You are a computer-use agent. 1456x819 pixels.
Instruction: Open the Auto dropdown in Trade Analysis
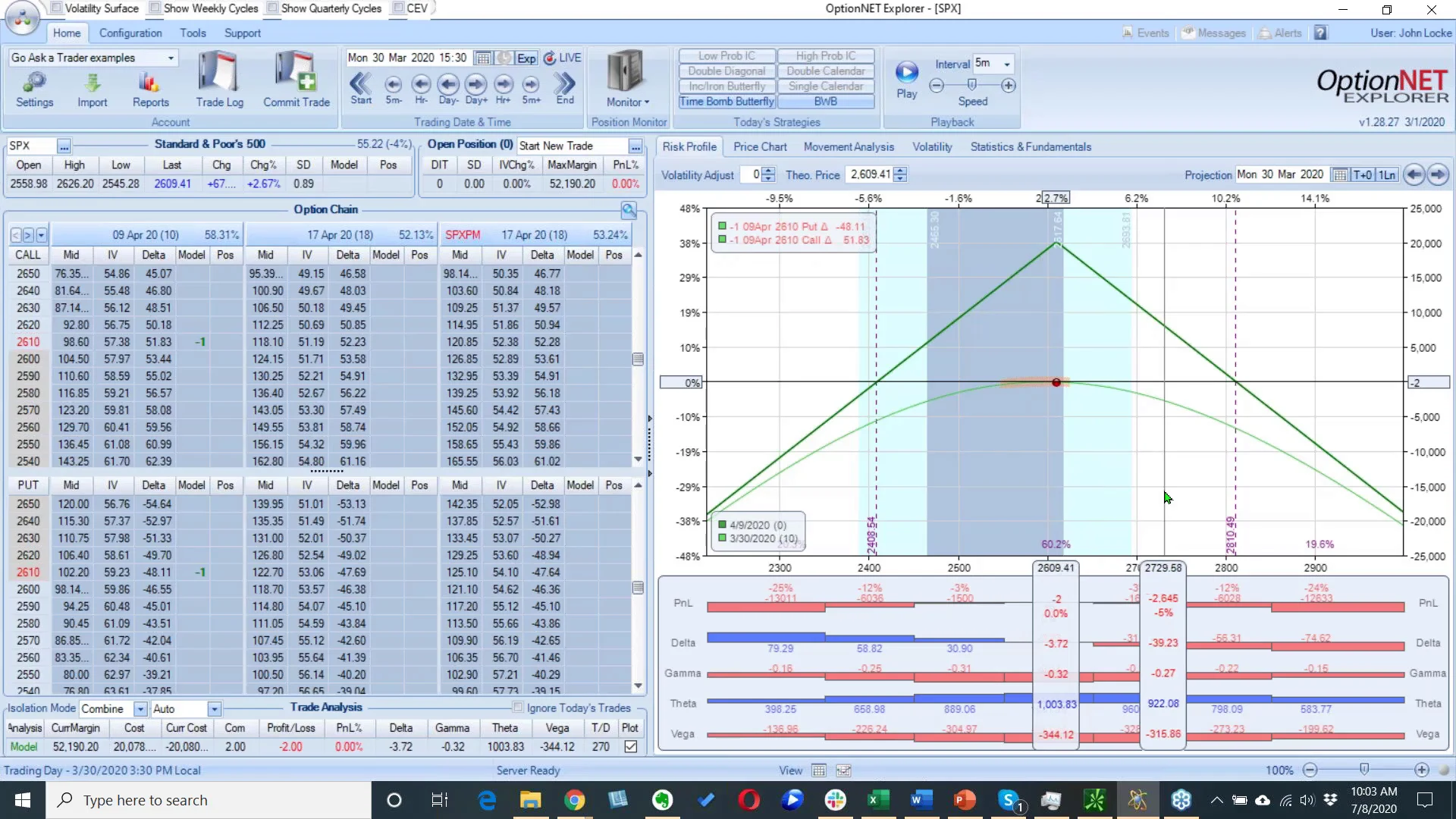(x=215, y=709)
